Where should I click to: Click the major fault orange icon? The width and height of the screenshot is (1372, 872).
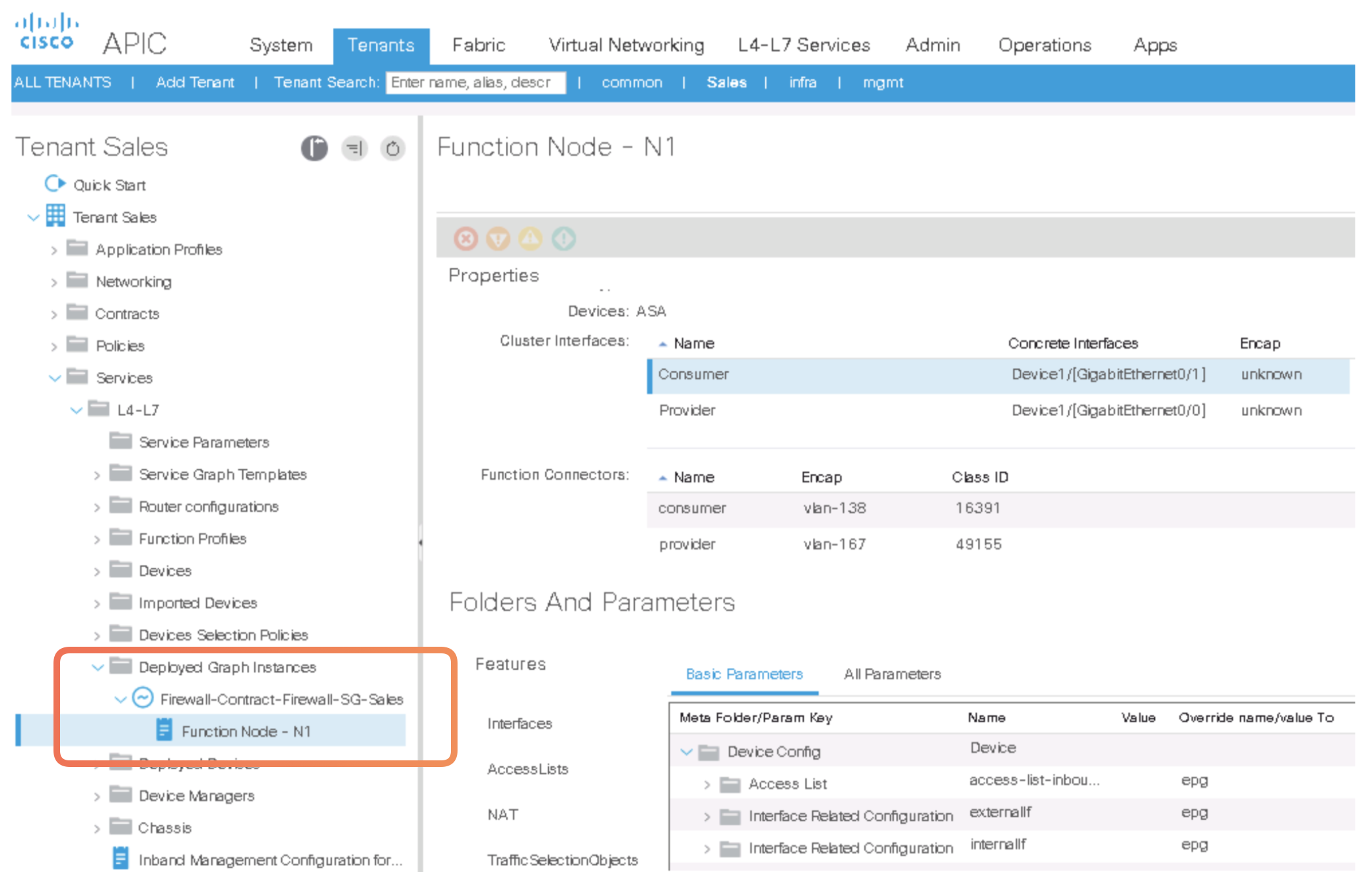(x=498, y=238)
